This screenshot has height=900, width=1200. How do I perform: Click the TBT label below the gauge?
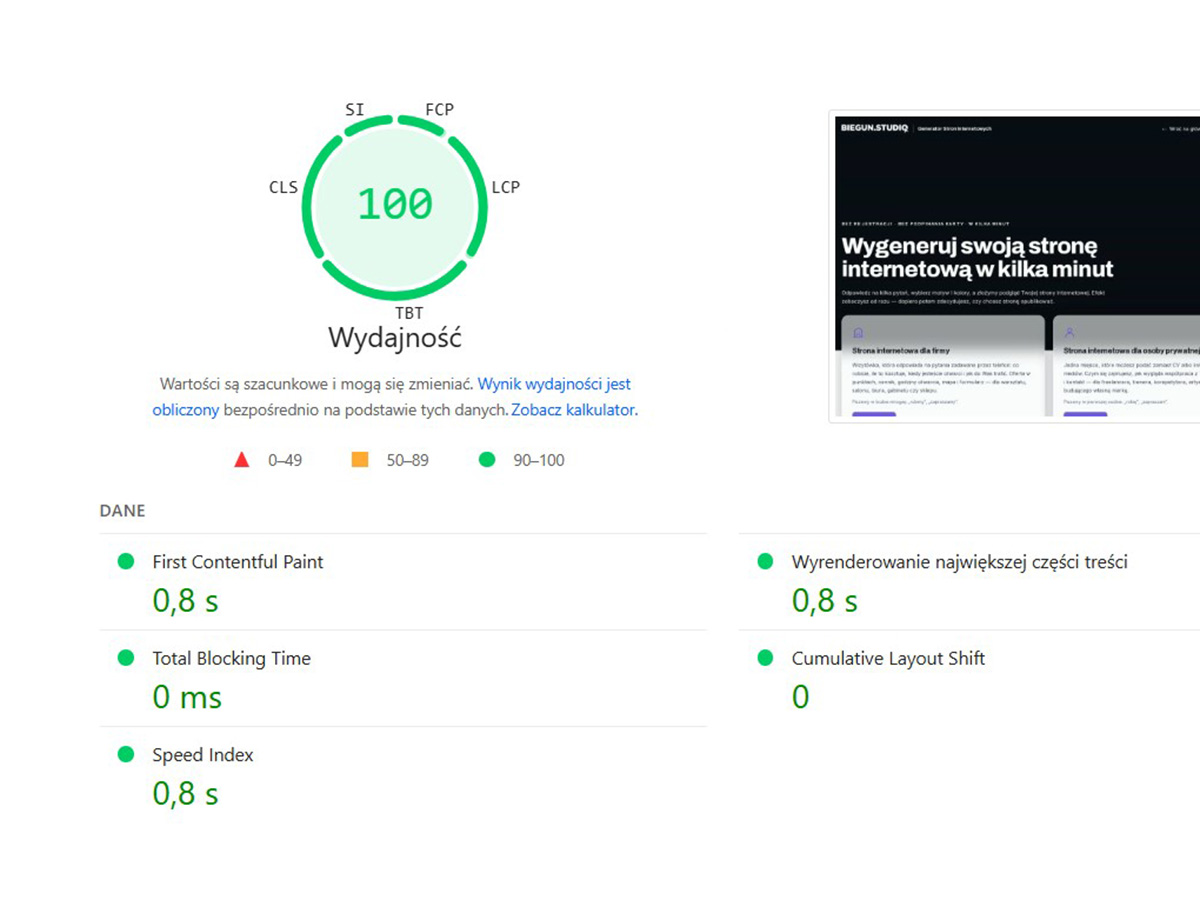pyautogui.click(x=409, y=313)
